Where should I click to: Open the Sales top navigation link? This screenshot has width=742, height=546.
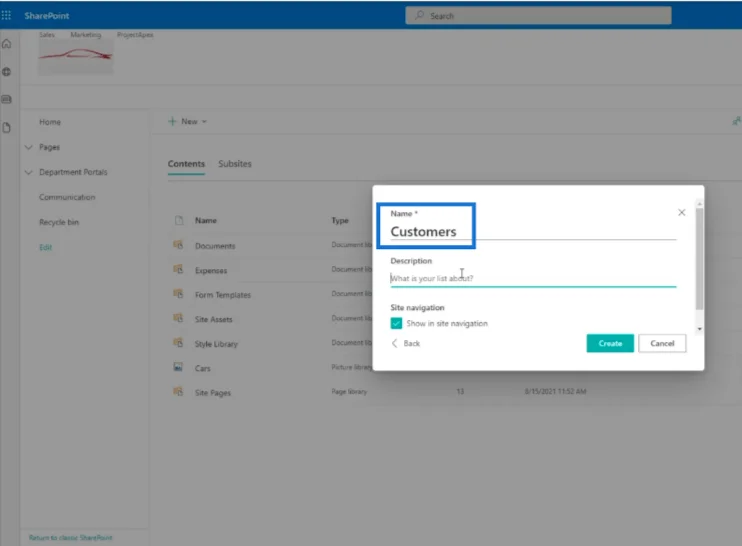[47, 35]
